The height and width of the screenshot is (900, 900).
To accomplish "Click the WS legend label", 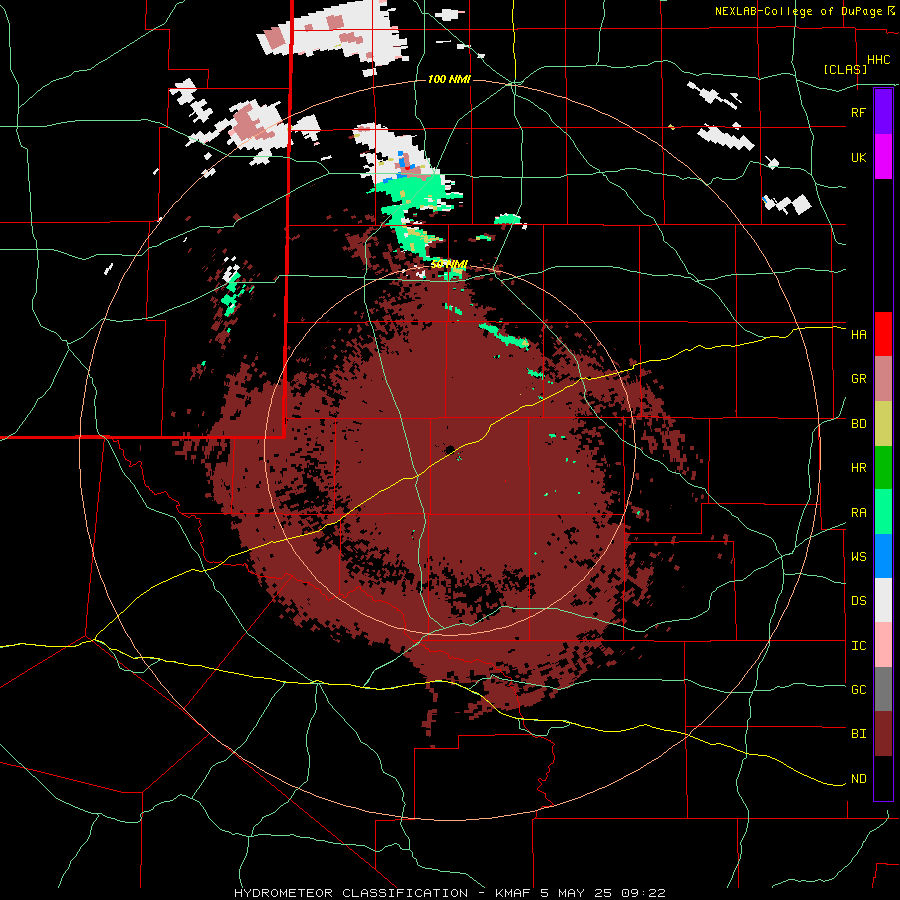I will click(x=858, y=557).
